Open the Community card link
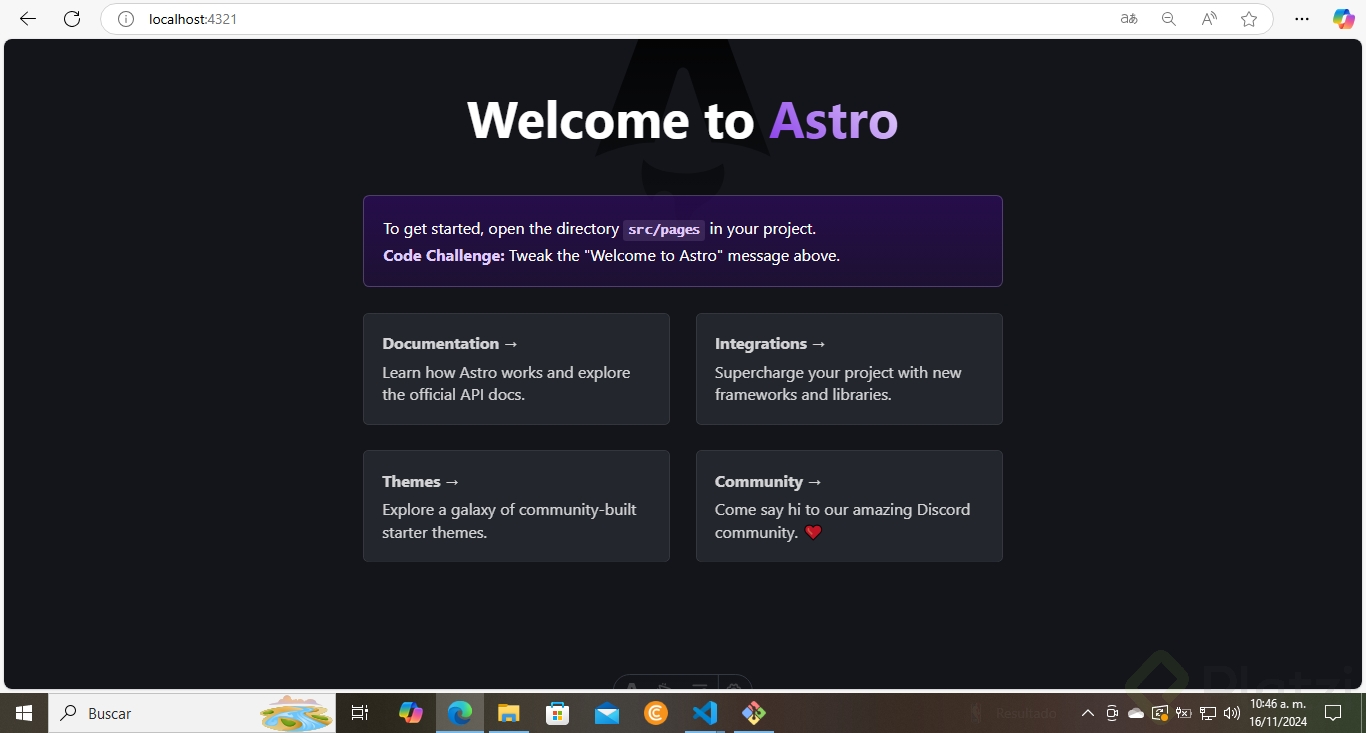 pyautogui.click(x=849, y=506)
